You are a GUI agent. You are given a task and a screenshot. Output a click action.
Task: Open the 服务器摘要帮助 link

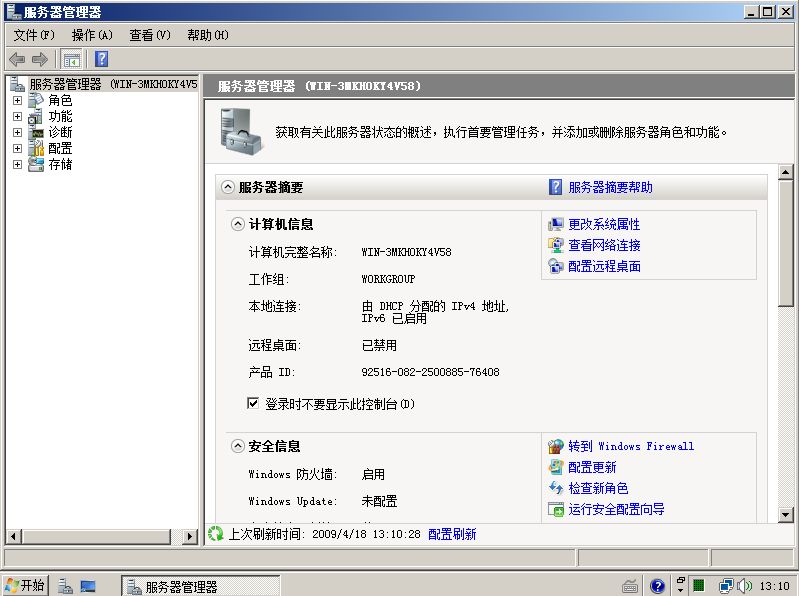[x=610, y=187]
